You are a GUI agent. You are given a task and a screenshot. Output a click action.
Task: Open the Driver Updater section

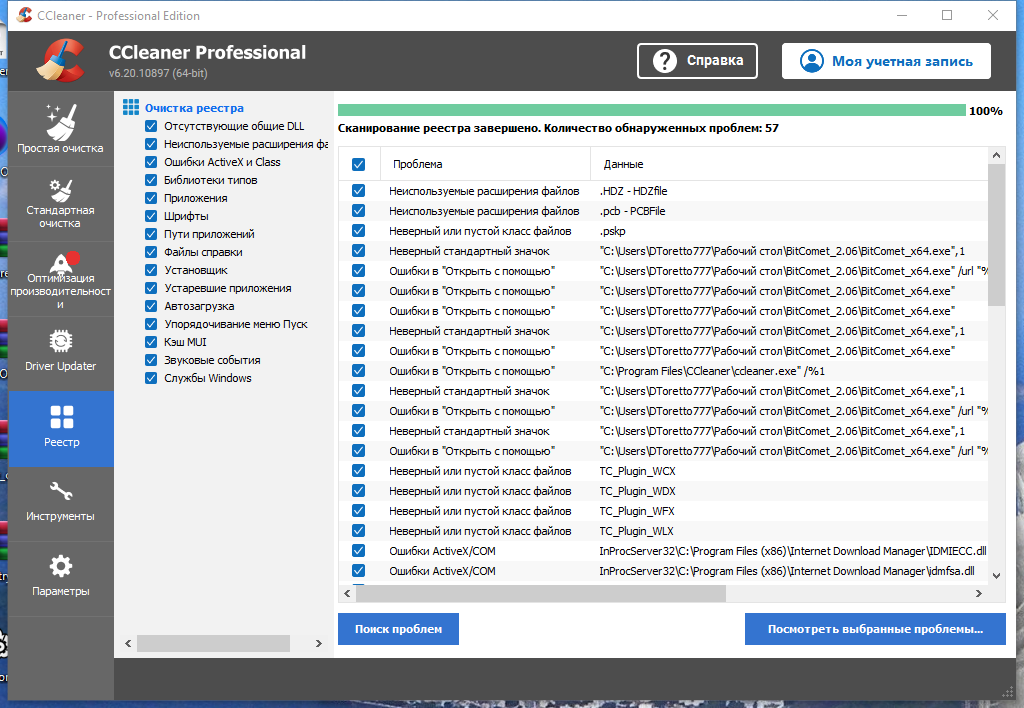pos(61,353)
